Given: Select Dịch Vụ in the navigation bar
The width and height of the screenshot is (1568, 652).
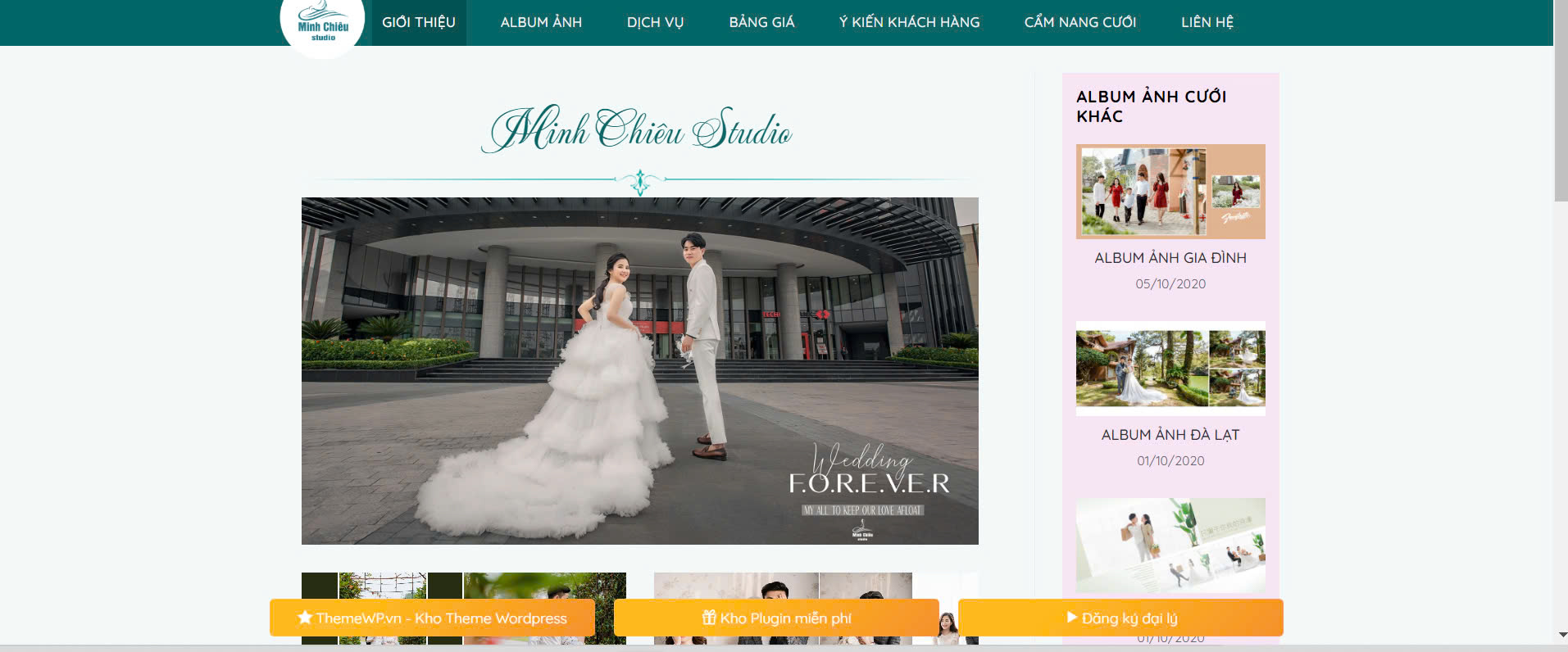Looking at the screenshot, I should (x=655, y=22).
